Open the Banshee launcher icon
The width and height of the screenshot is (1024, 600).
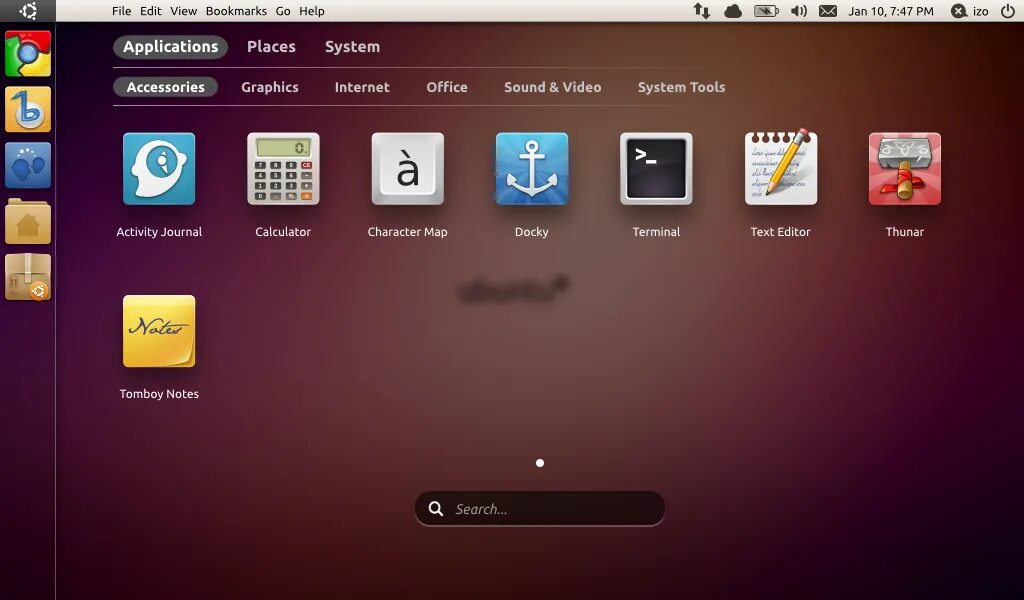(27, 109)
